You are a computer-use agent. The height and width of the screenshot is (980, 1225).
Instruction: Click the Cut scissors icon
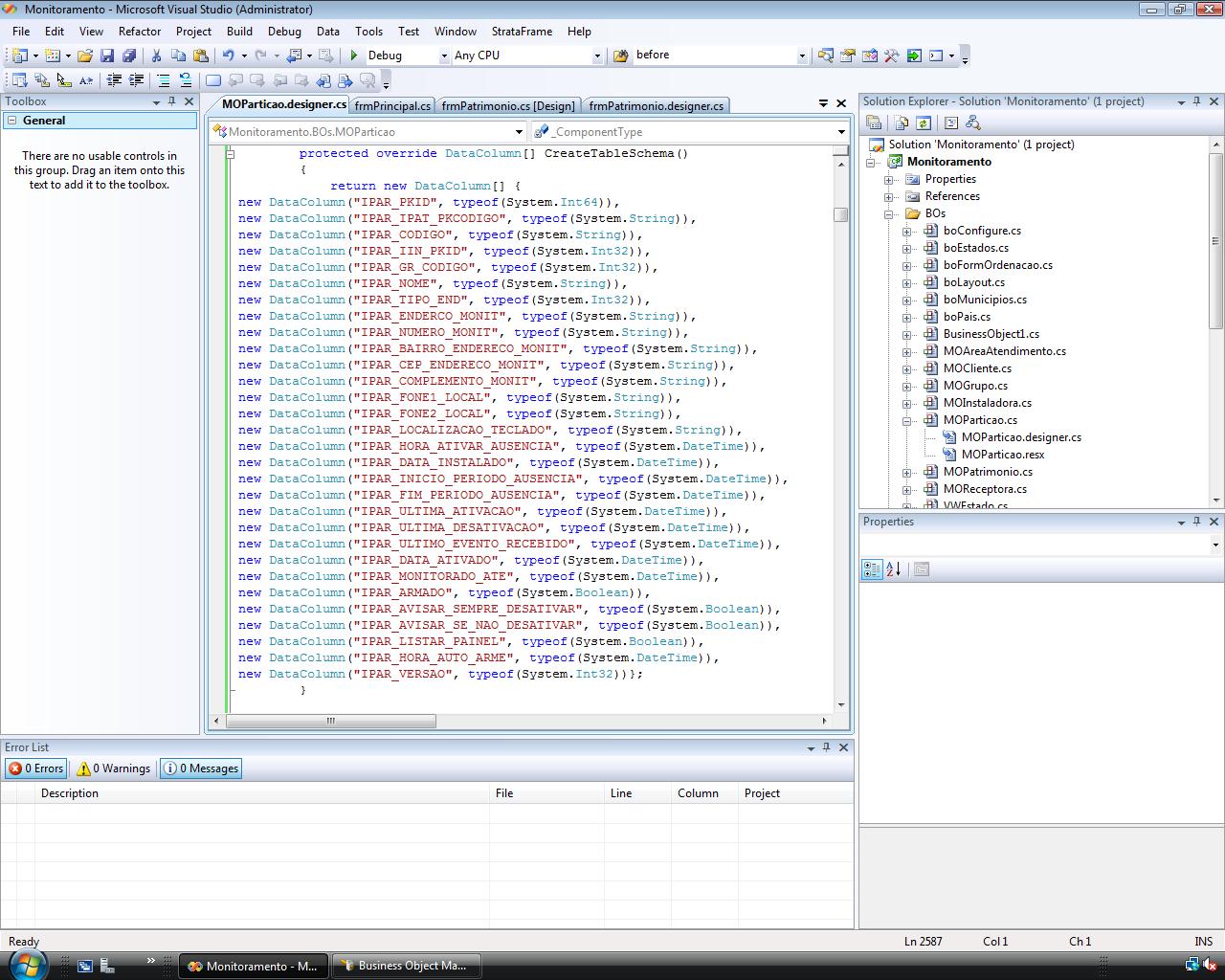click(x=156, y=56)
